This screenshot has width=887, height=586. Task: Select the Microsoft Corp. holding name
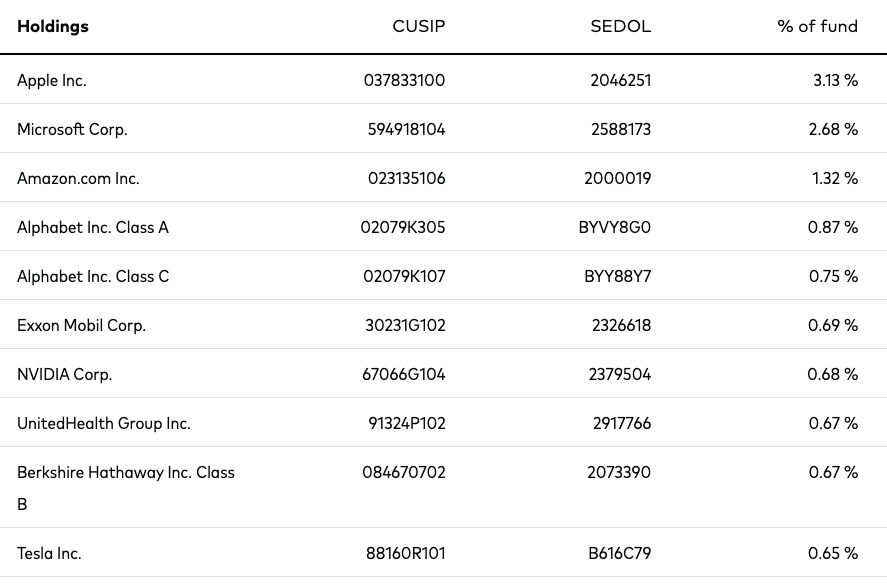(x=72, y=130)
